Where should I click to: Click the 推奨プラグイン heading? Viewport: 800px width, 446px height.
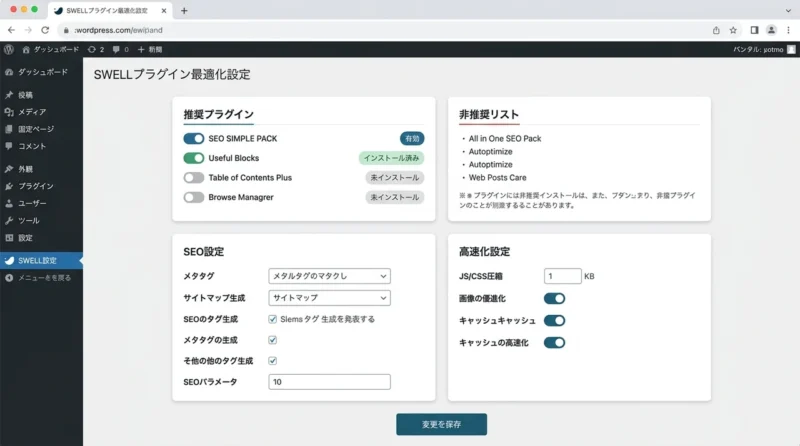(218, 114)
